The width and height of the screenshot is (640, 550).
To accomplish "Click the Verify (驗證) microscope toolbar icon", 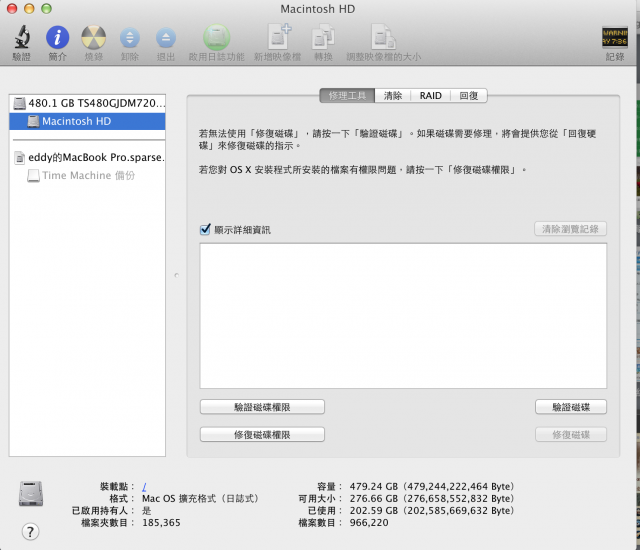I will click(22, 37).
